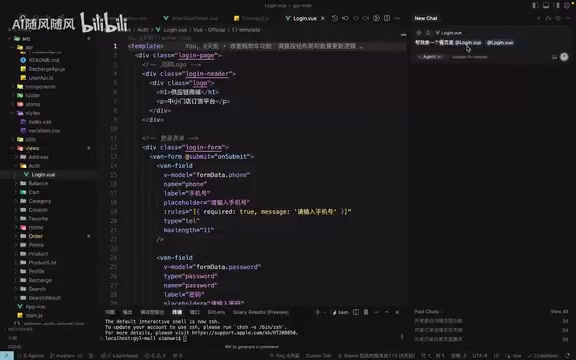Switch to the GitLens panel tab
The height and width of the screenshot is (360, 576).
point(216,312)
